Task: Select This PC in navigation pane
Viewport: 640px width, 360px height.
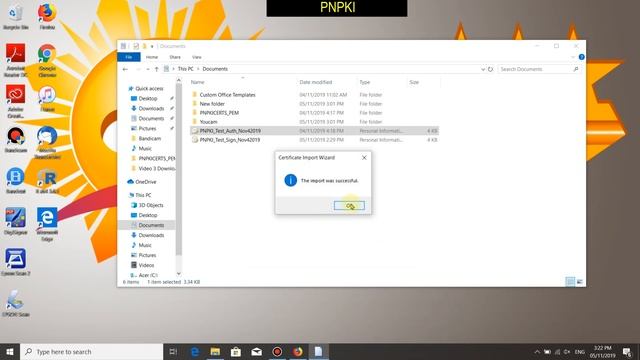Action: [143, 195]
